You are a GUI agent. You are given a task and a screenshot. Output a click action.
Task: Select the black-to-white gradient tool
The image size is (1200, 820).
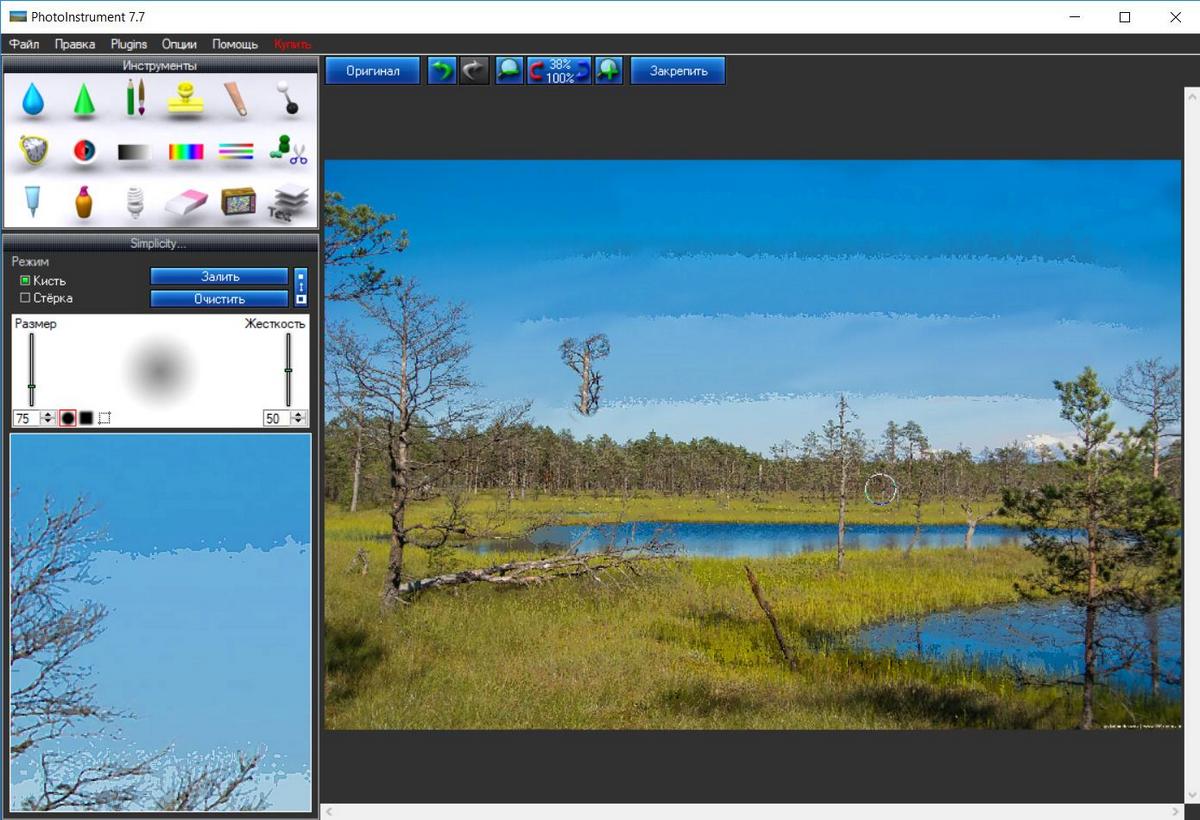click(135, 152)
